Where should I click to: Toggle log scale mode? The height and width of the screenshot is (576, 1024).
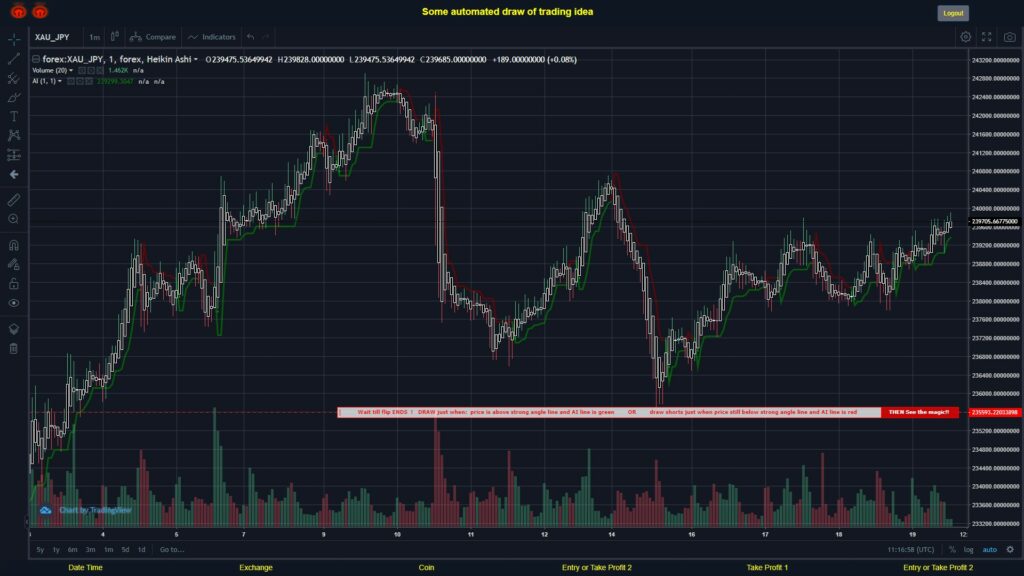point(968,550)
